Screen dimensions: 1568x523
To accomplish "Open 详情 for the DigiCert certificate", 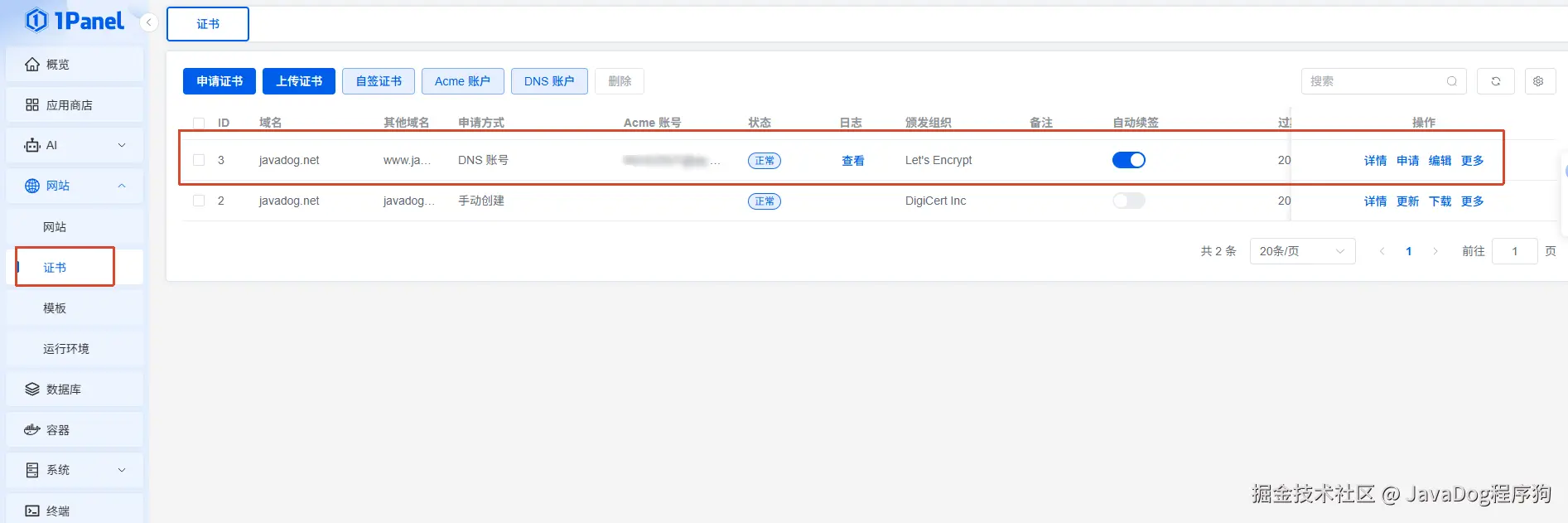I will coord(1375,201).
